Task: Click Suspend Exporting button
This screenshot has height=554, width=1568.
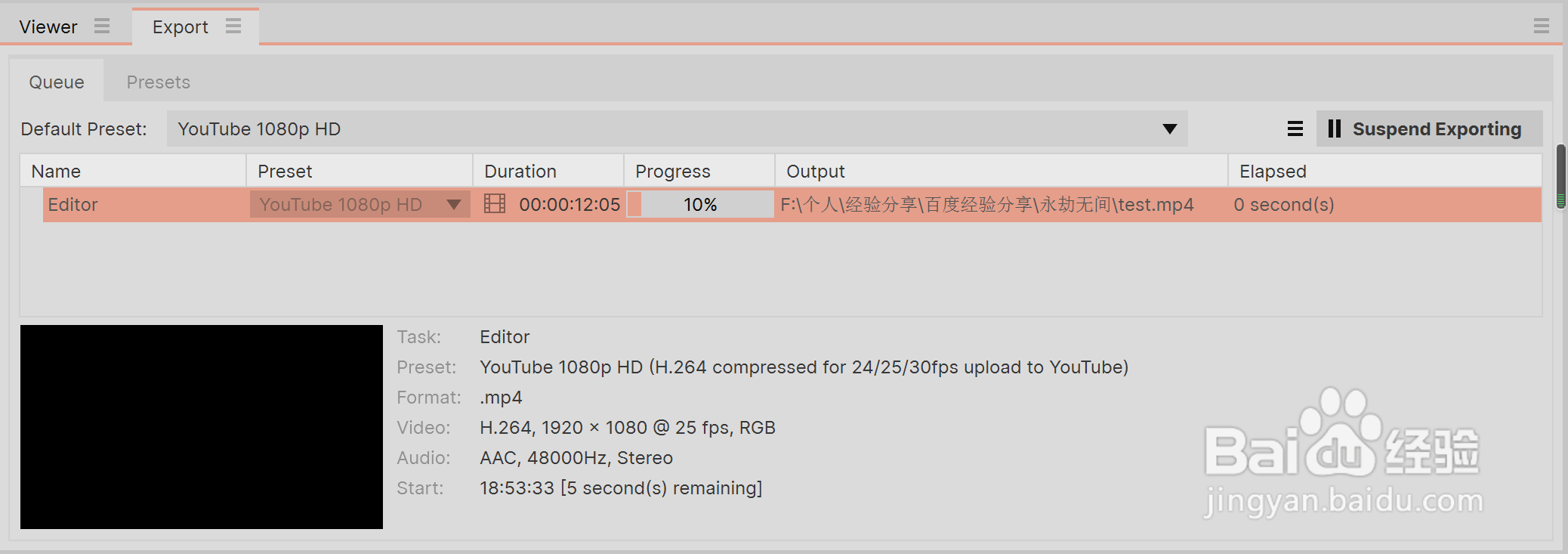Action: pyautogui.click(x=1430, y=129)
